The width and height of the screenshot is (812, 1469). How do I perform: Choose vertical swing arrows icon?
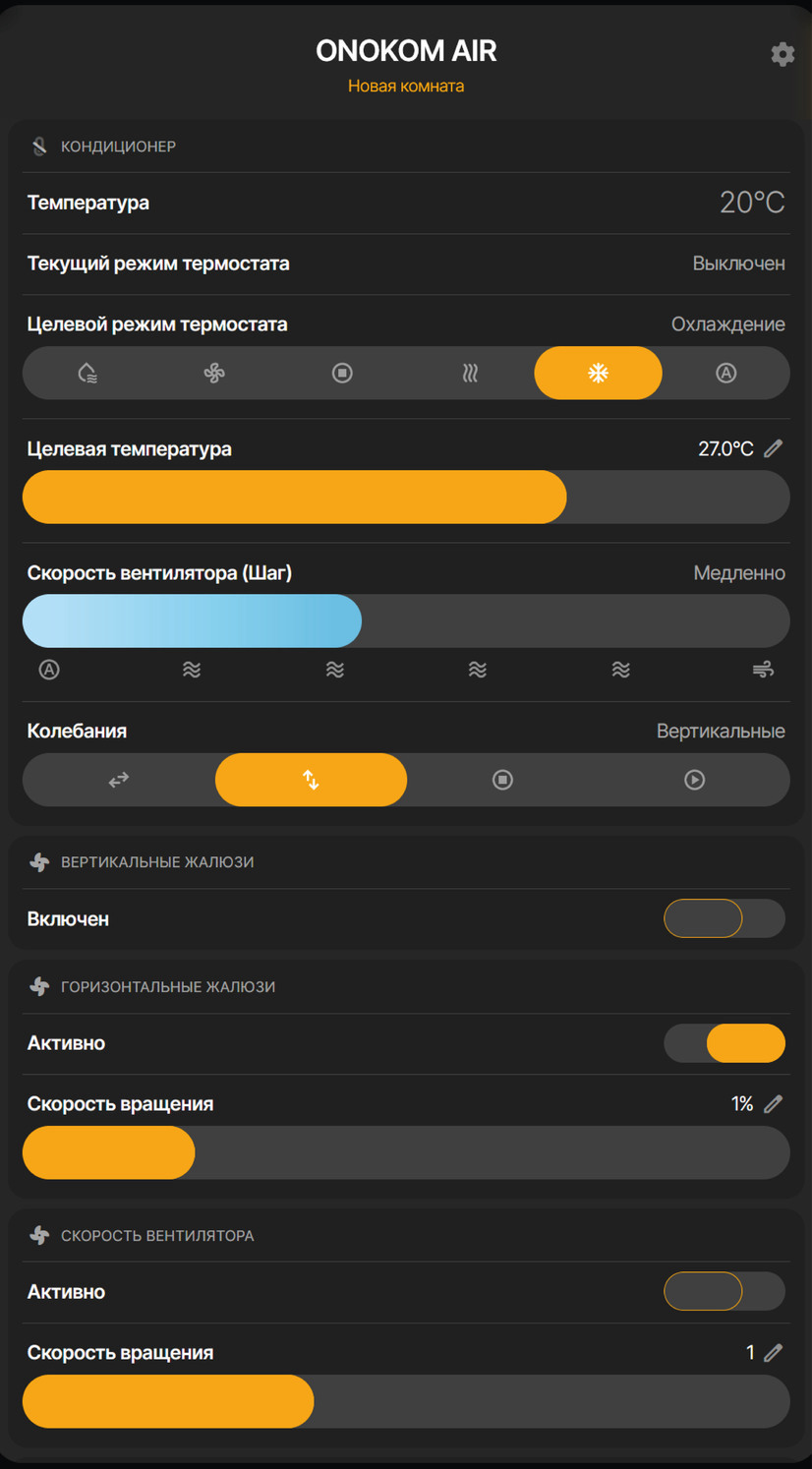tap(311, 780)
